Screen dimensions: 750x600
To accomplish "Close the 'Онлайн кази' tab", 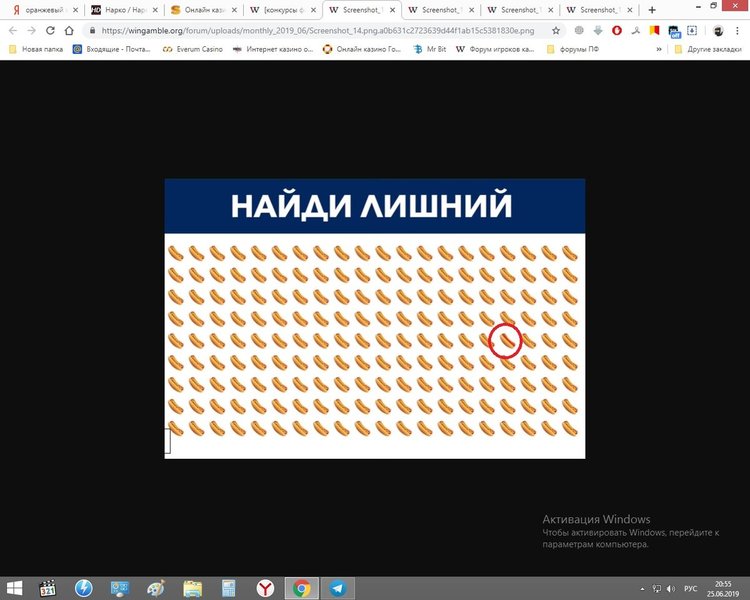I will coord(234,10).
